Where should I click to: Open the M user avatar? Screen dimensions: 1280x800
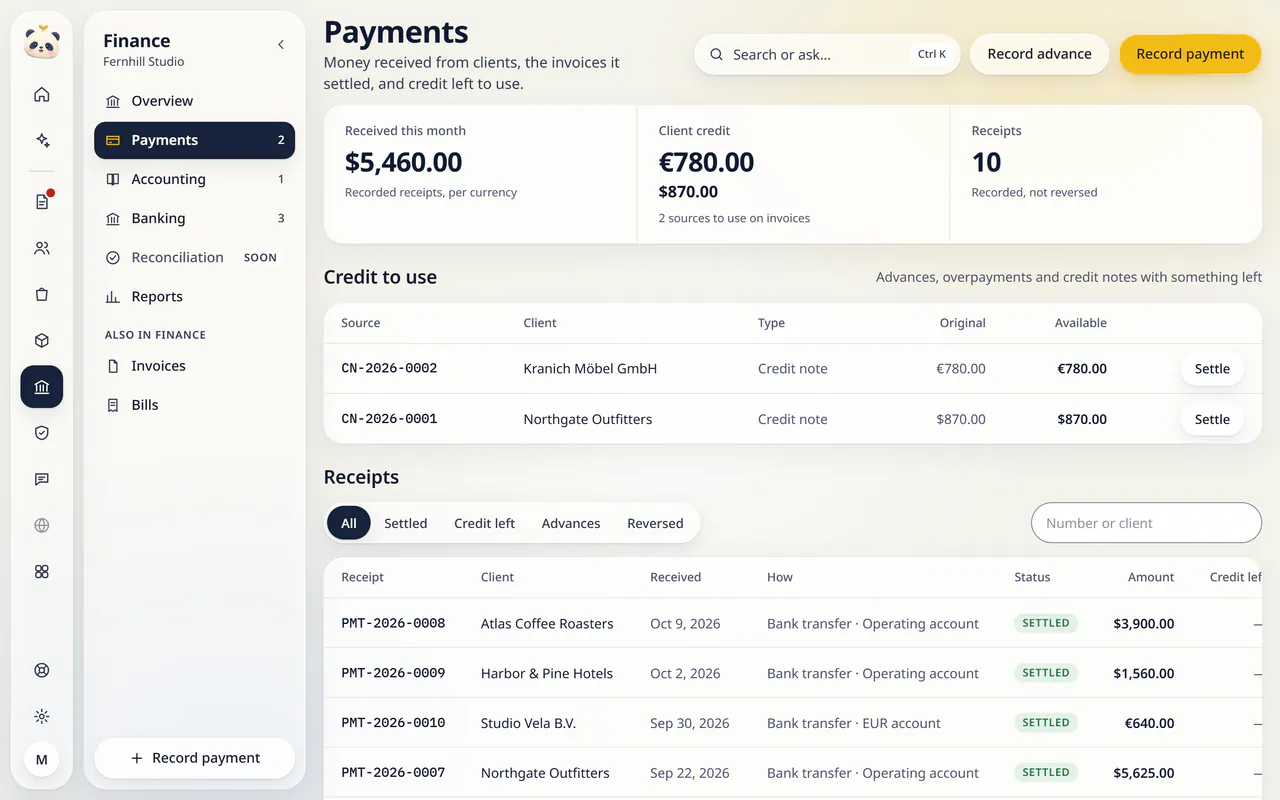(x=42, y=760)
